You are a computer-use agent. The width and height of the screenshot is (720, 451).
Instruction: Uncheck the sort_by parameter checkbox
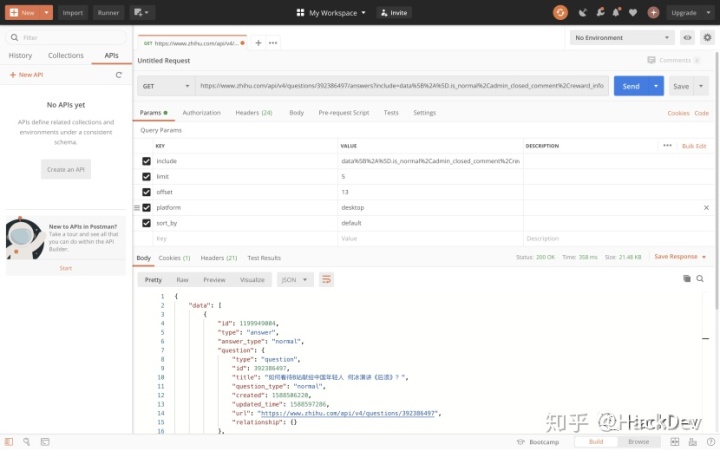pos(146,223)
